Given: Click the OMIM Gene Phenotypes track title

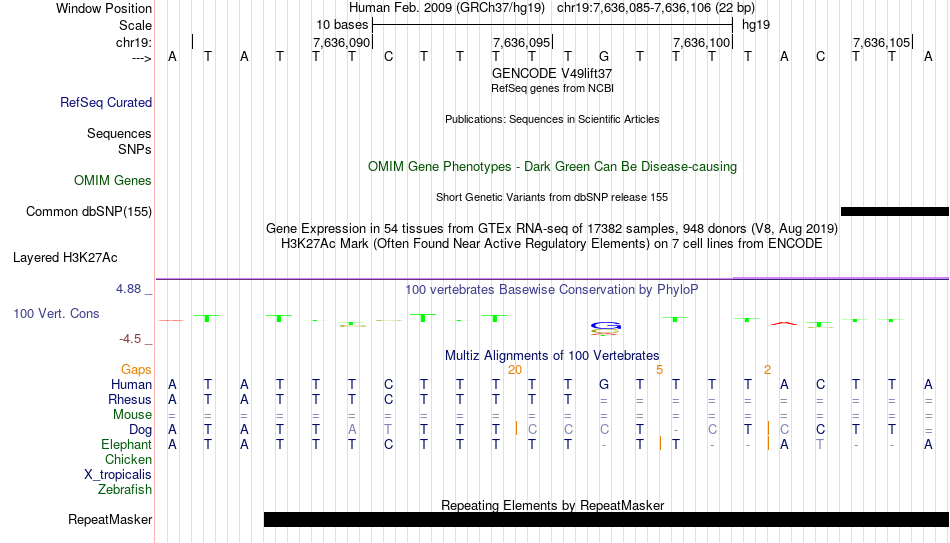Looking at the screenshot, I should (552, 167).
